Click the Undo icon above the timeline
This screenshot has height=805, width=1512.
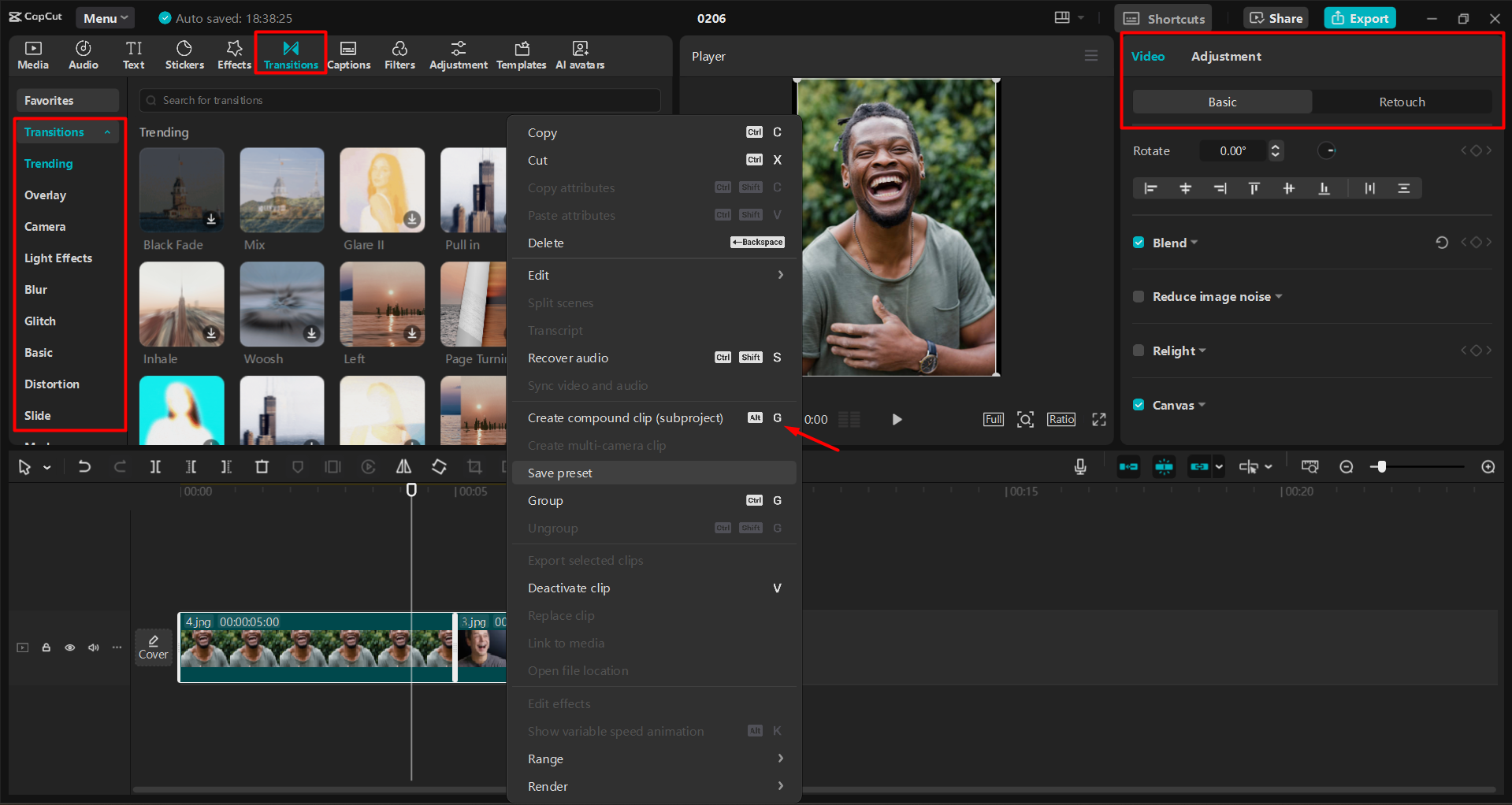pos(84,466)
